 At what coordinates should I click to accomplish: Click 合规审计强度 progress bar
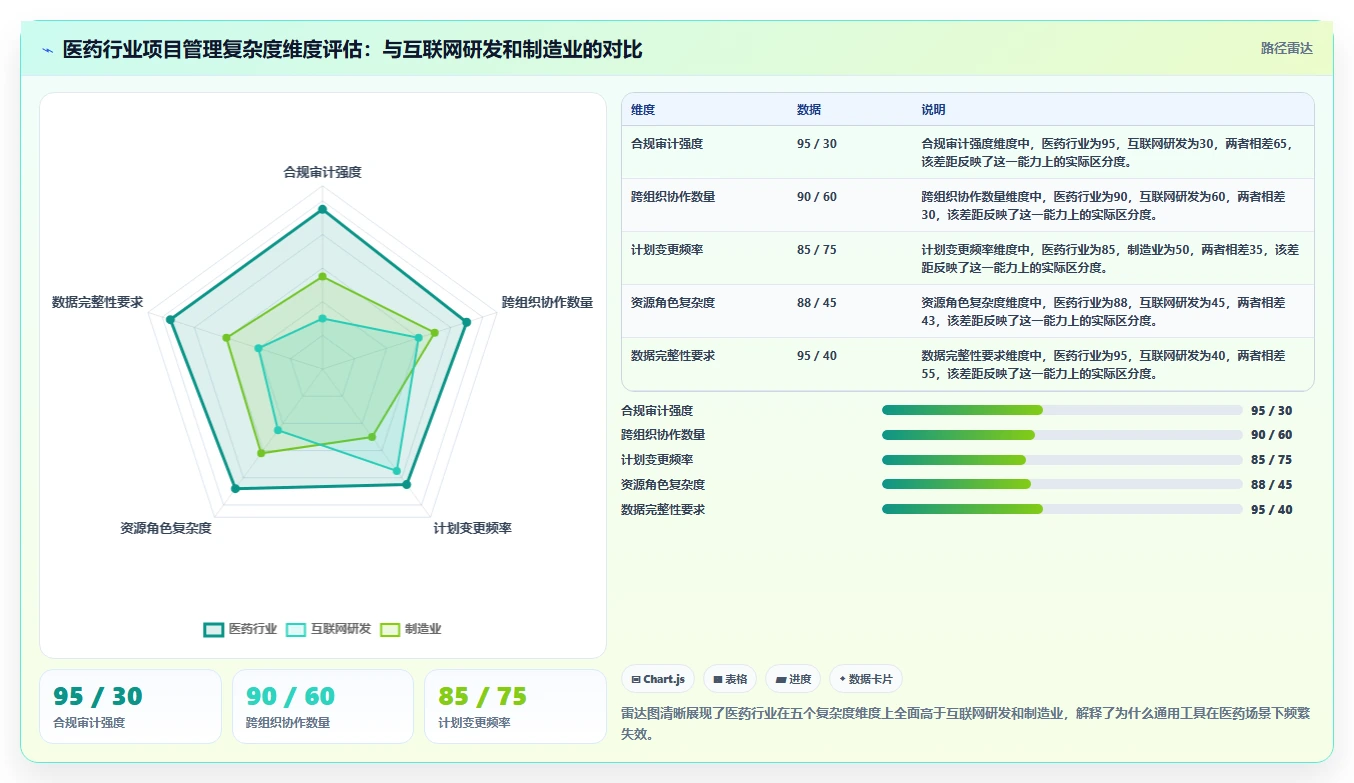click(x=1062, y=410)
